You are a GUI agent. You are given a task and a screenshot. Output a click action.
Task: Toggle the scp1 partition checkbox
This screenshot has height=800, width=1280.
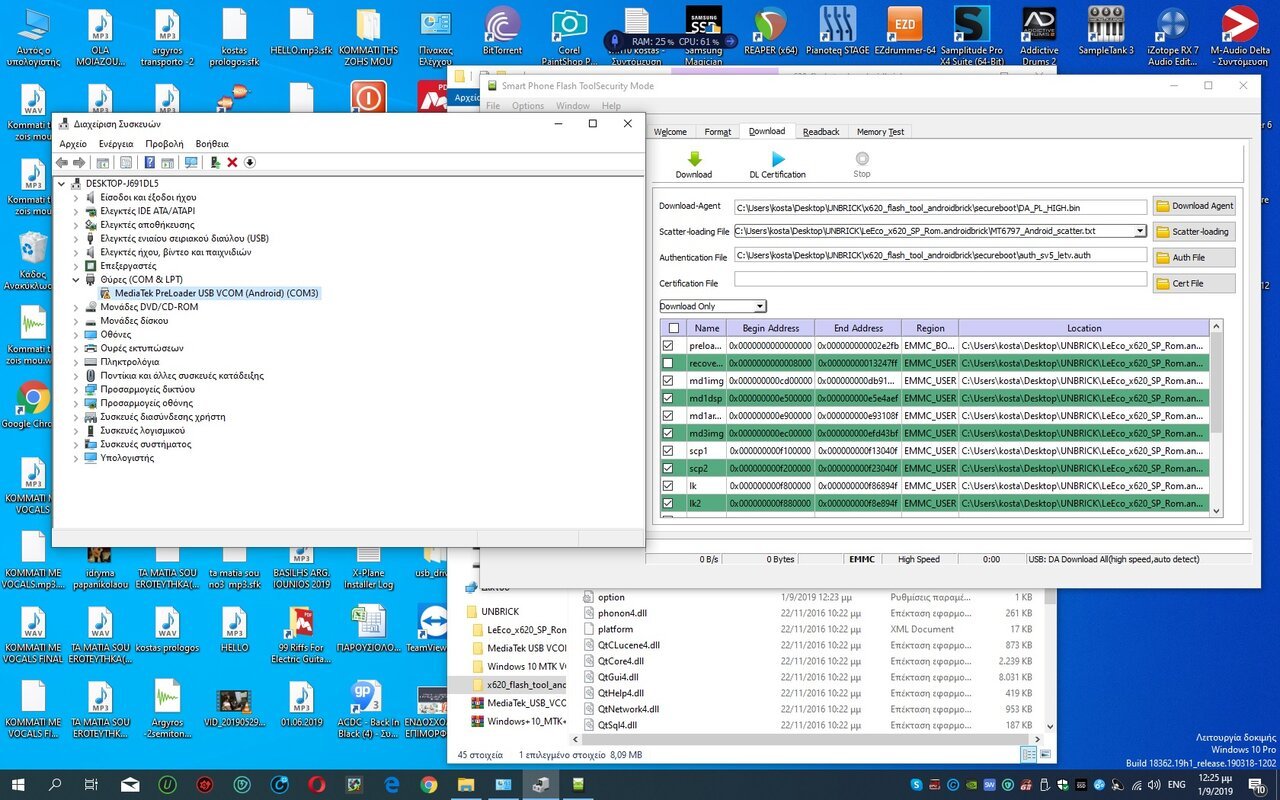668,451
